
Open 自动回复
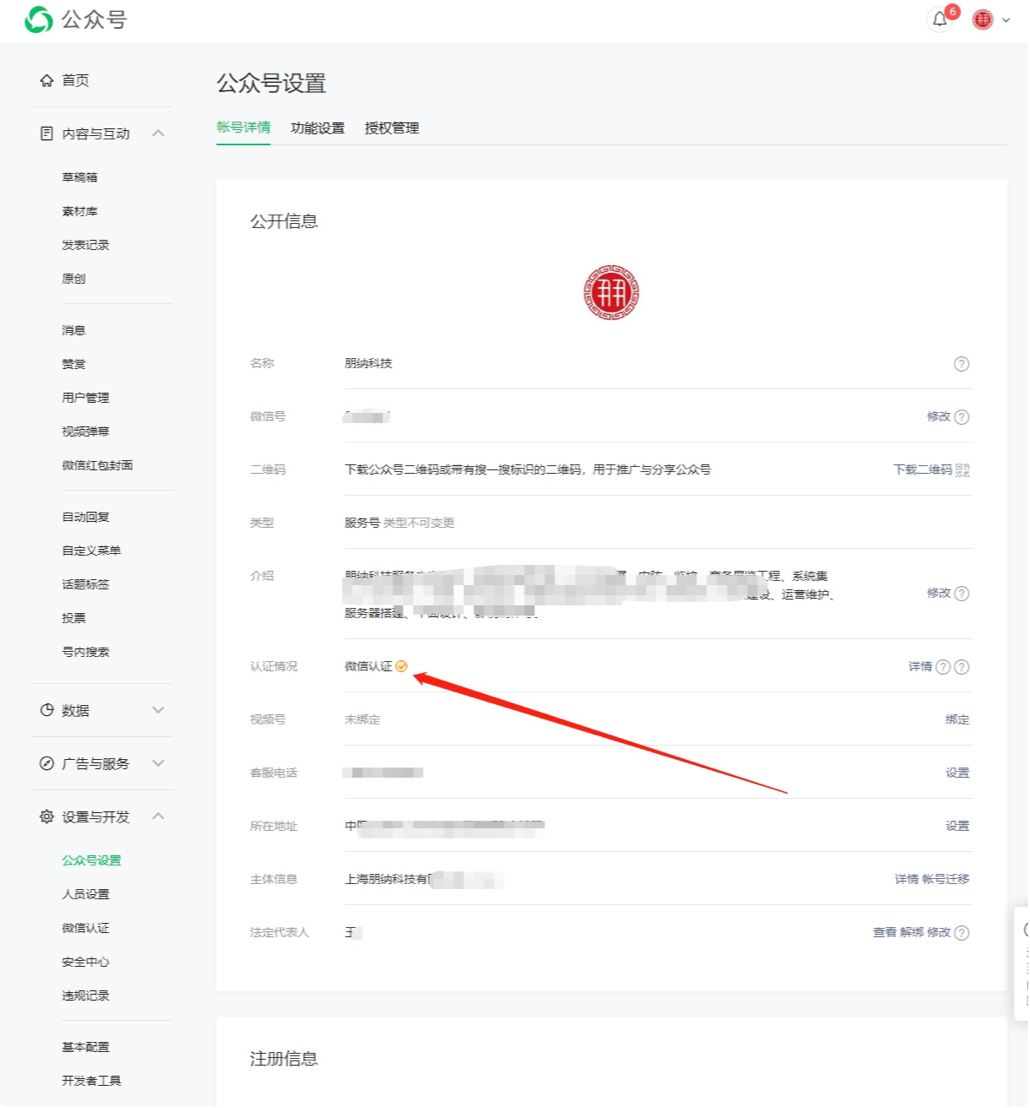pyautogui.click(x=85, y=517)
